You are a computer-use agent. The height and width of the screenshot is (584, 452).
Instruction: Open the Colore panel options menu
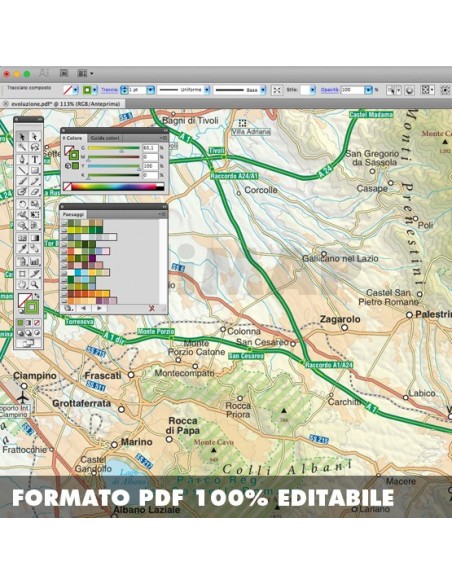pos(164,138)
